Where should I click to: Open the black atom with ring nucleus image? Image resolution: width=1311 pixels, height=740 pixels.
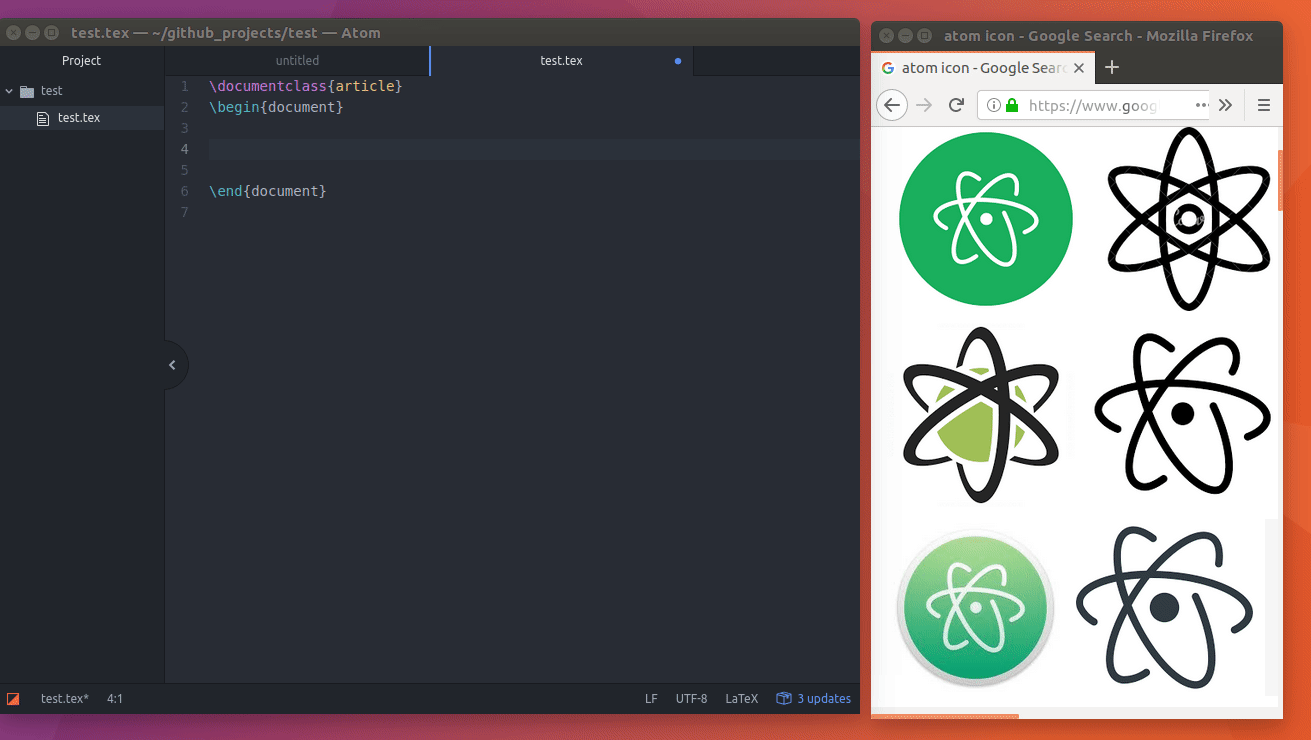pos(1188,218)
